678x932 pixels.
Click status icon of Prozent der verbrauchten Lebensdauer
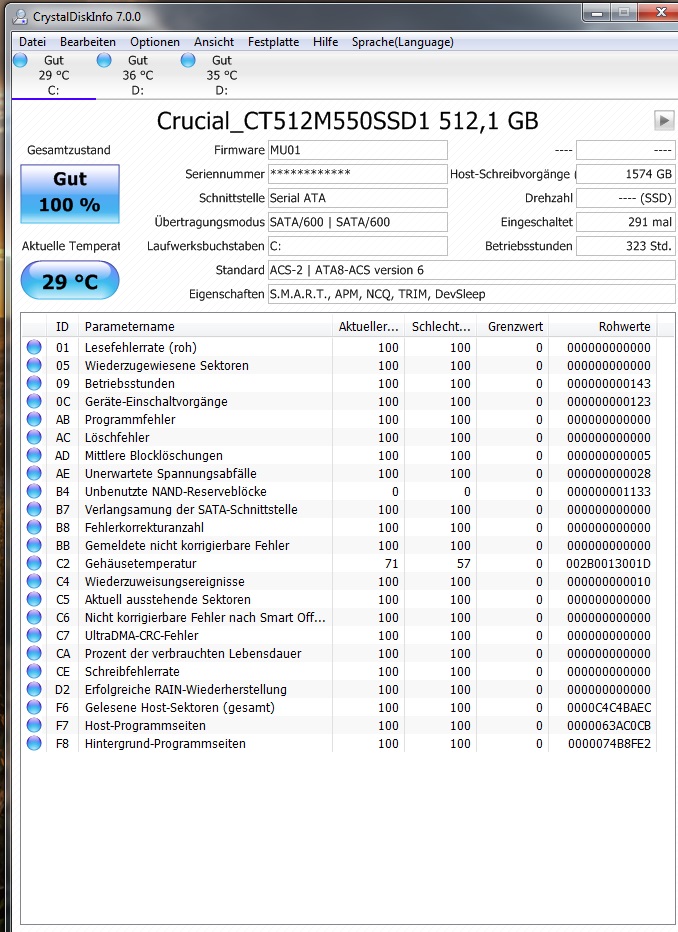pos(34,653)
